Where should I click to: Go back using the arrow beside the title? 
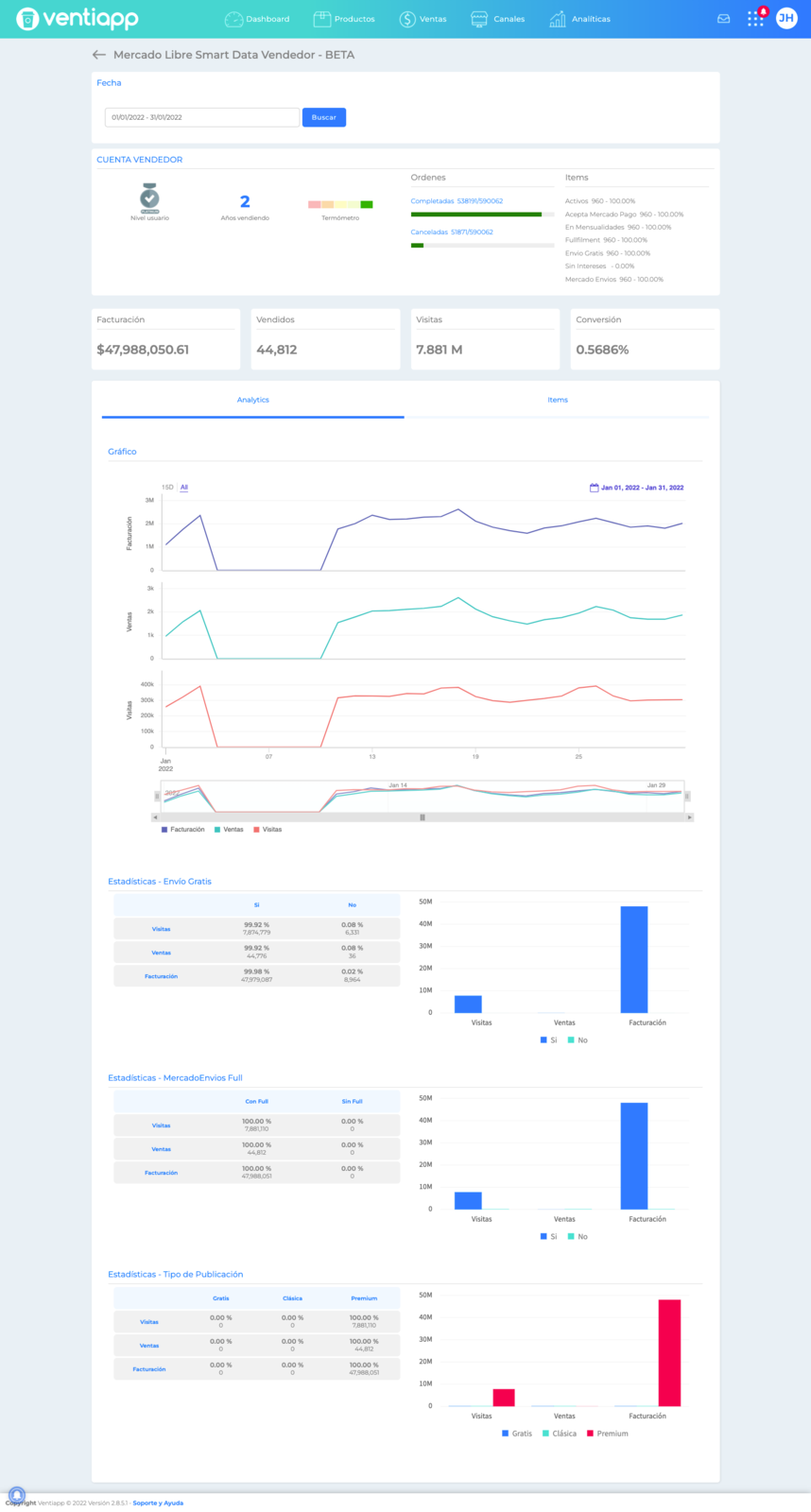98,55
